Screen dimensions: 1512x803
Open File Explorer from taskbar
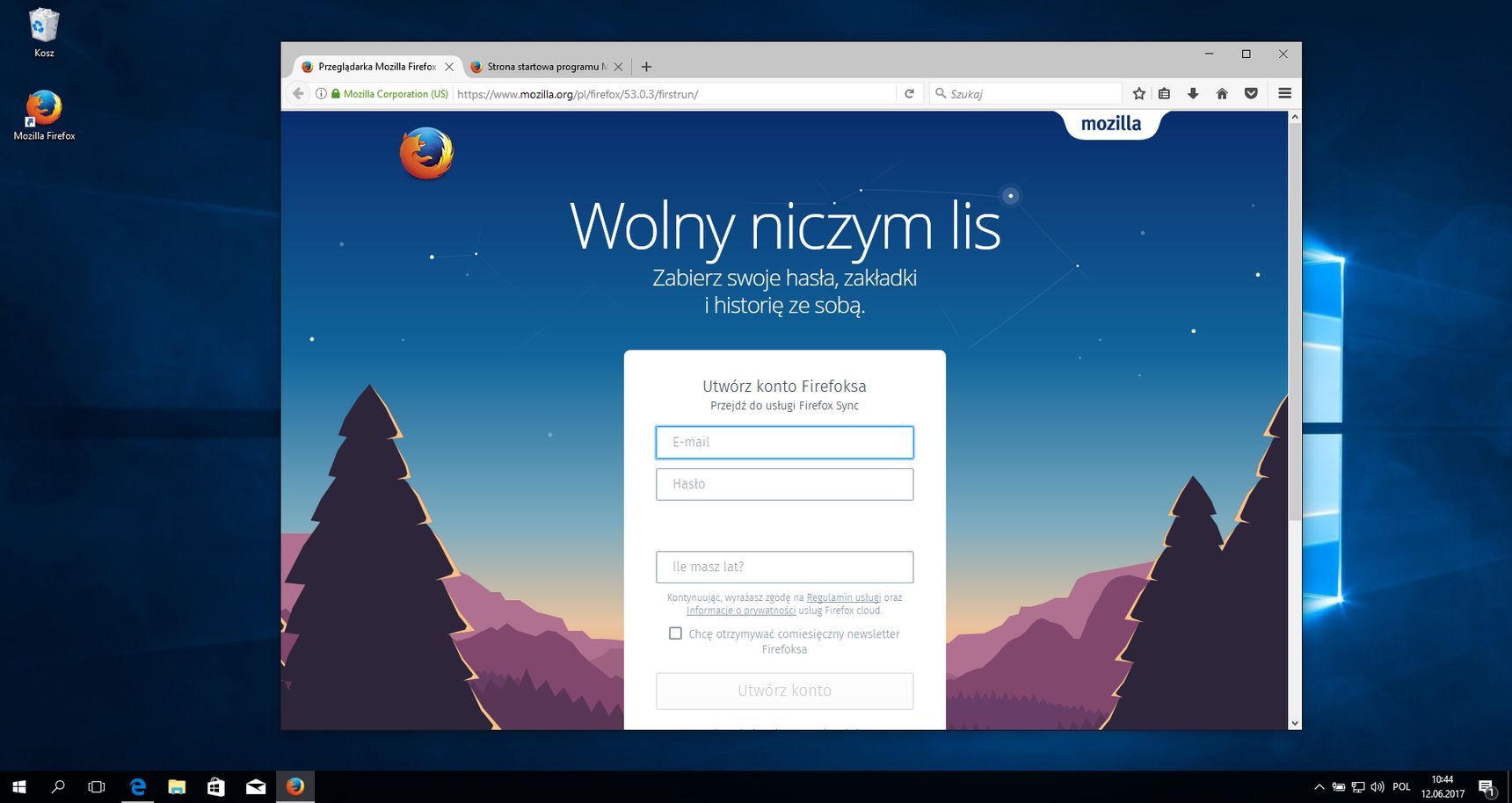point(177,787)
